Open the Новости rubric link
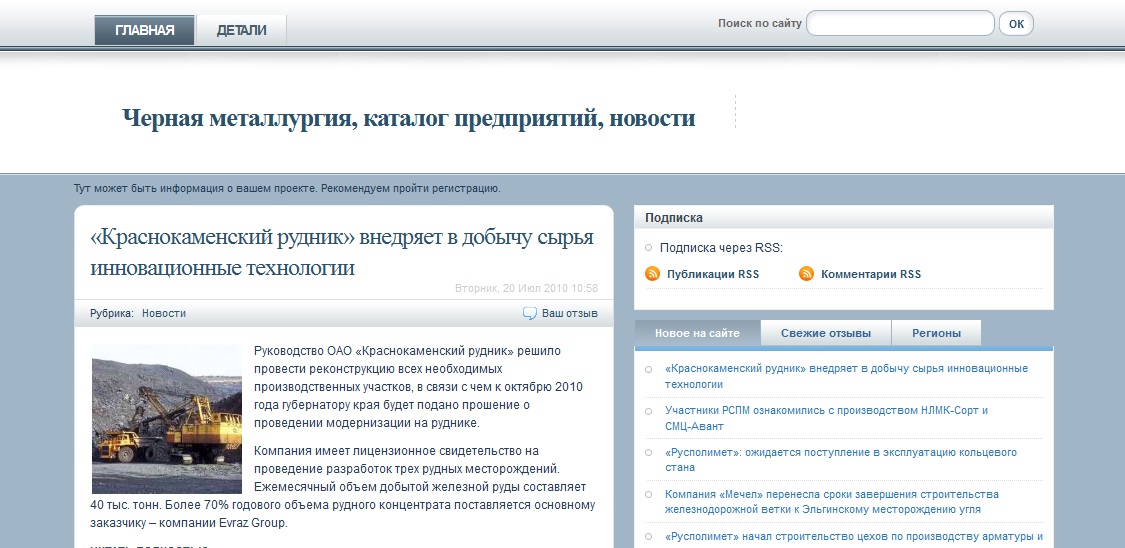The width and height of the screenshot is (1125, 548). [164, 313]
